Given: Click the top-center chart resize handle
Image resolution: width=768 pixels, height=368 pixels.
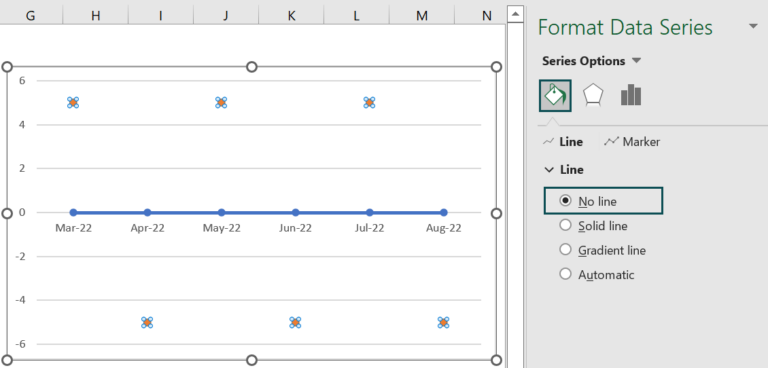Looking at the screenshot, I should coord(251,67).
